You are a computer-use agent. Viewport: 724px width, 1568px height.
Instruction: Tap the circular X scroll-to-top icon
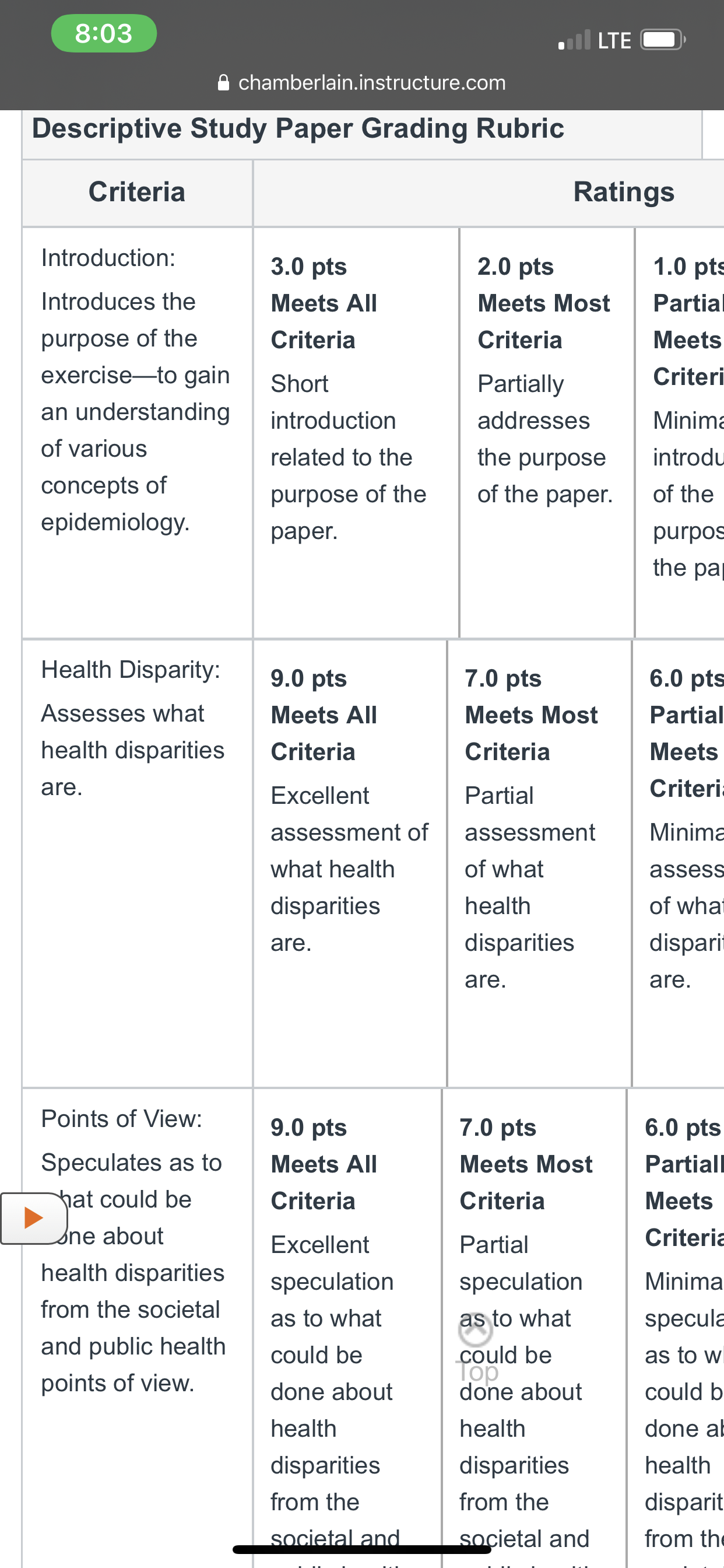tap(475, 1330)
